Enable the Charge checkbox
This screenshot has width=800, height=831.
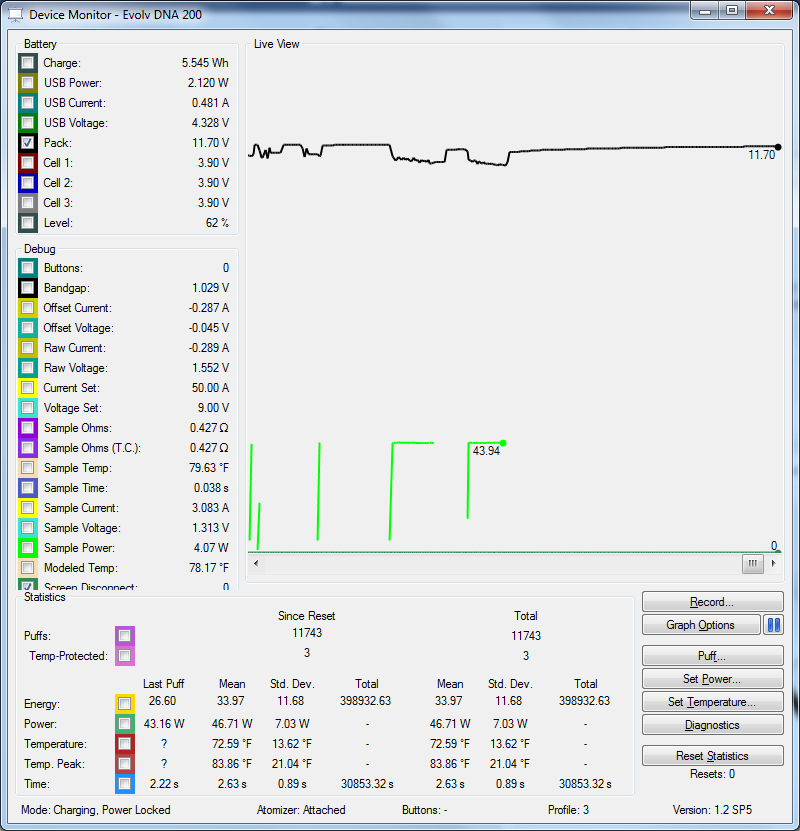pos(27,63)
